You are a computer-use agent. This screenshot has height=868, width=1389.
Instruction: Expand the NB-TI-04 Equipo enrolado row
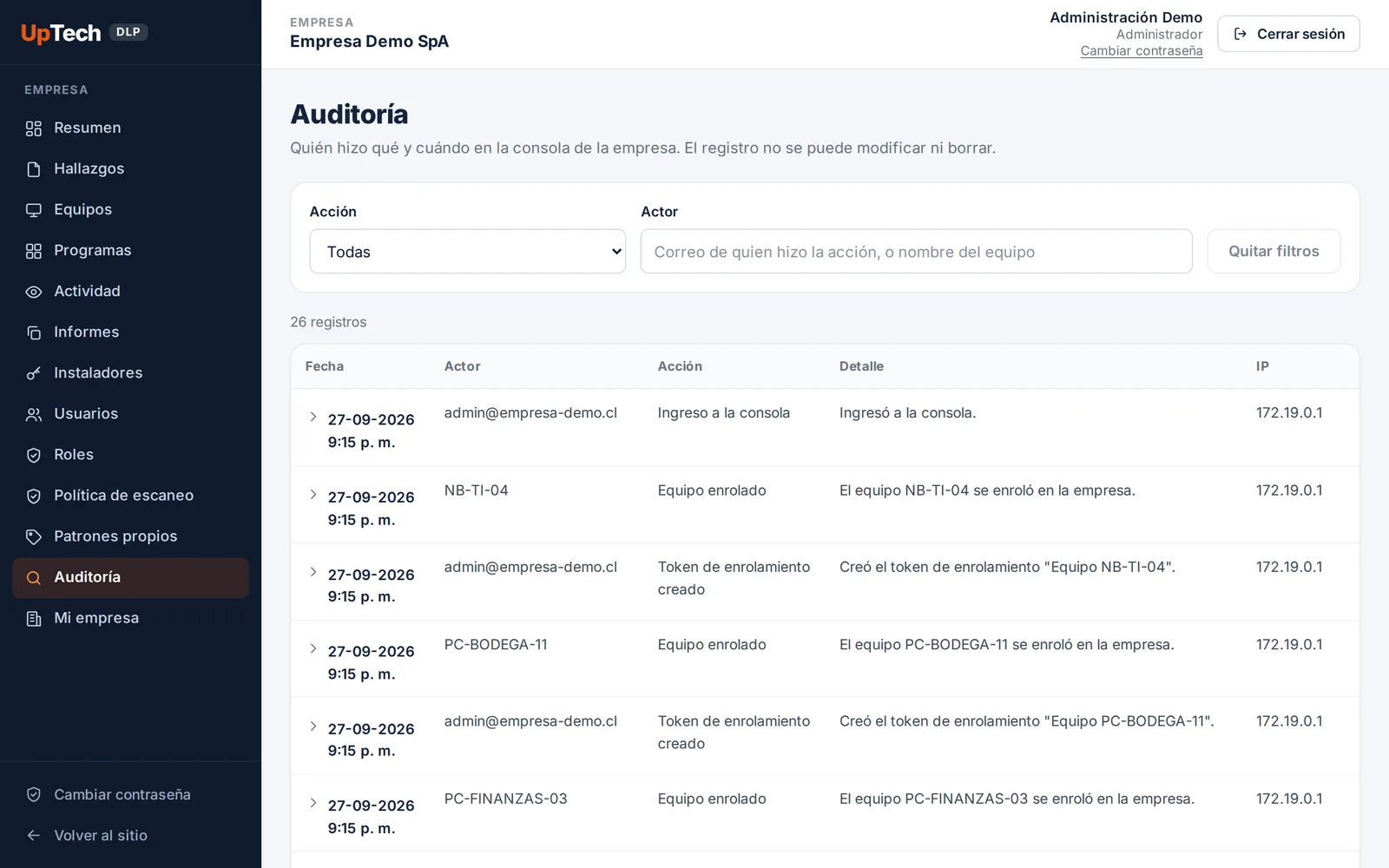313,494
